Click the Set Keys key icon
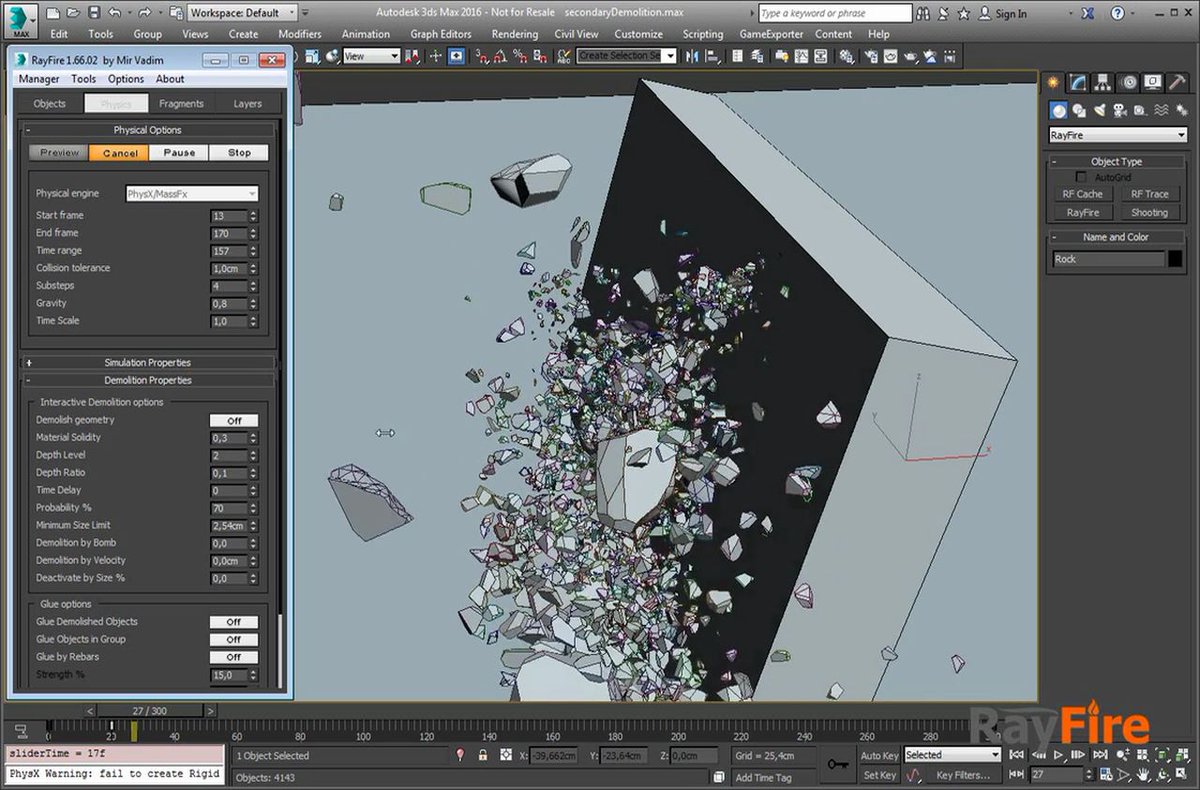The image size is (1200, 790). pyautogui.click(x=838, y=765)
